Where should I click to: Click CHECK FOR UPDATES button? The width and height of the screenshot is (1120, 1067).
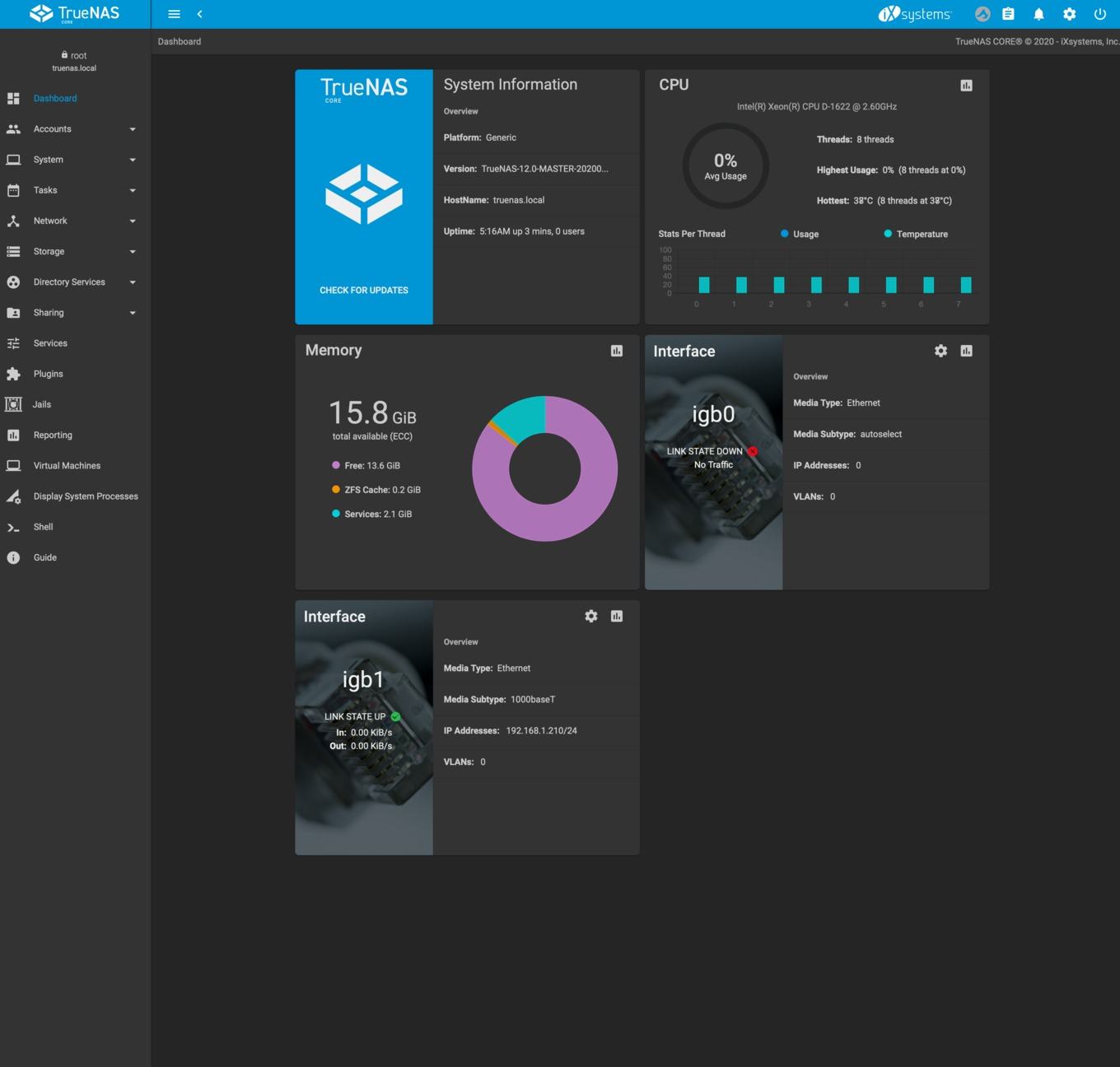pyautogui.click(x=364, y=290)
